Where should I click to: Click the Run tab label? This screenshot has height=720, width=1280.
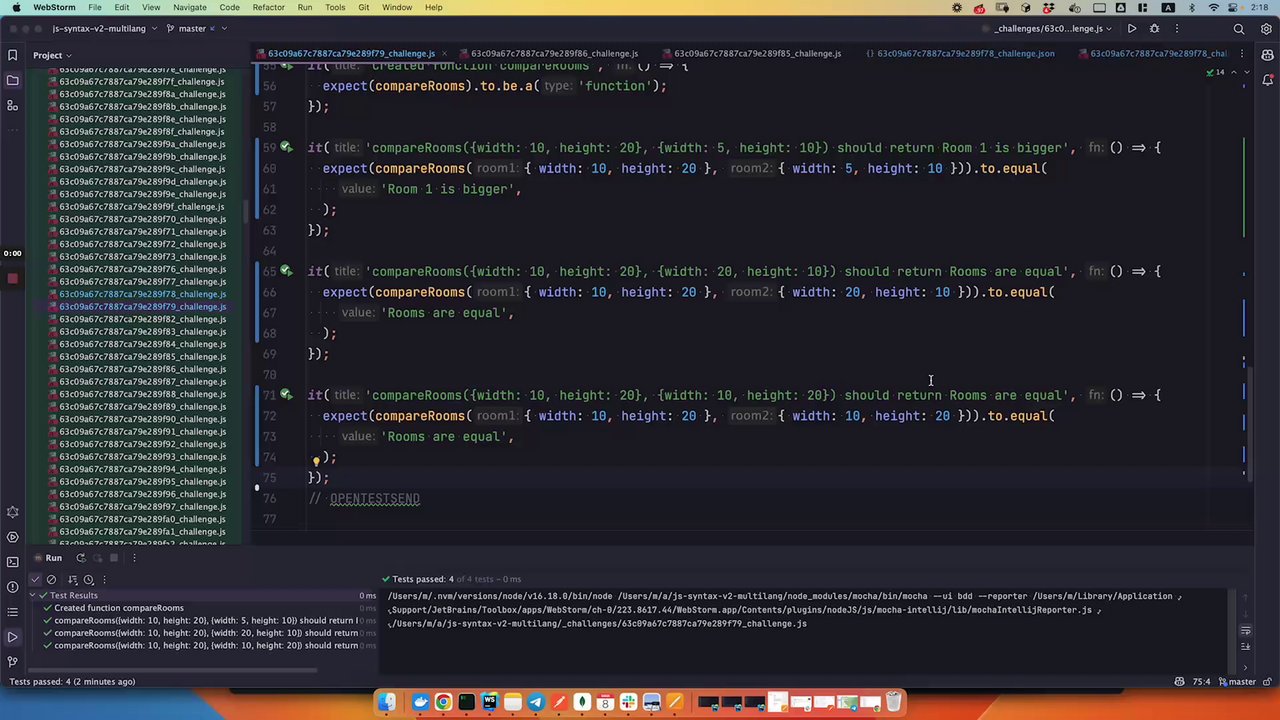coord(54,558)
